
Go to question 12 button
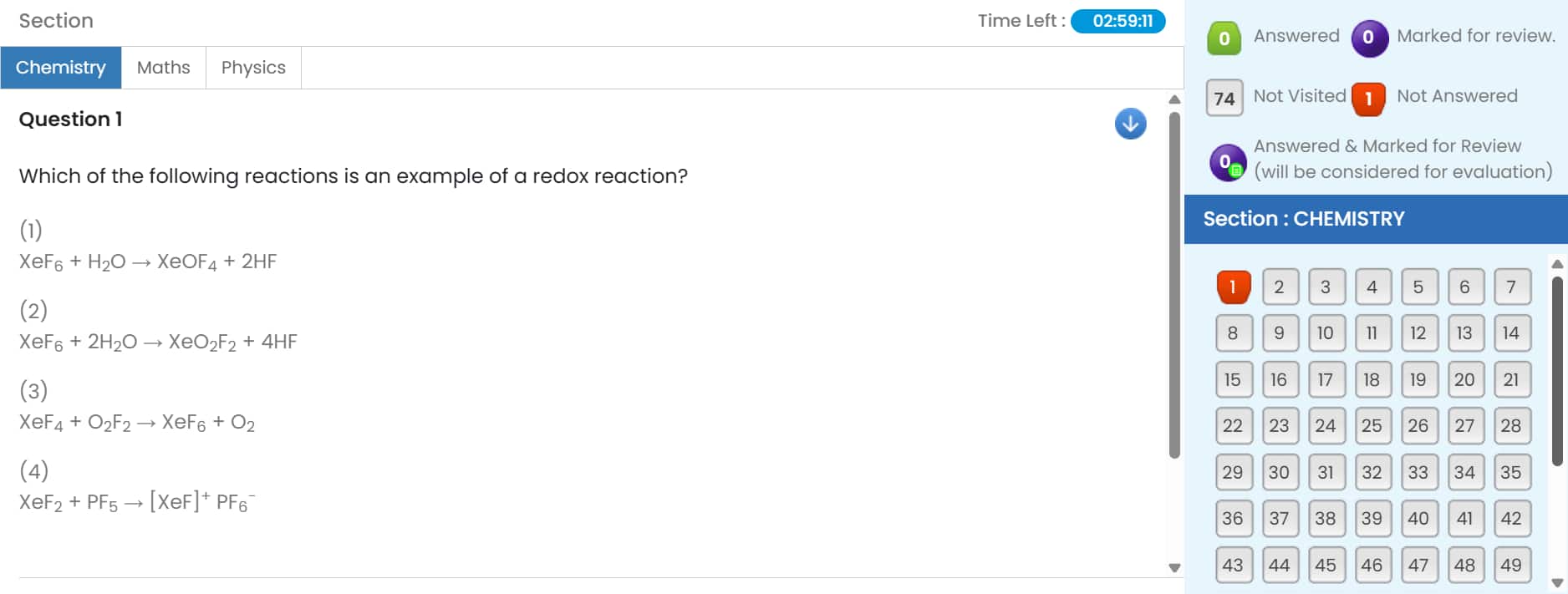point(1418,333)
